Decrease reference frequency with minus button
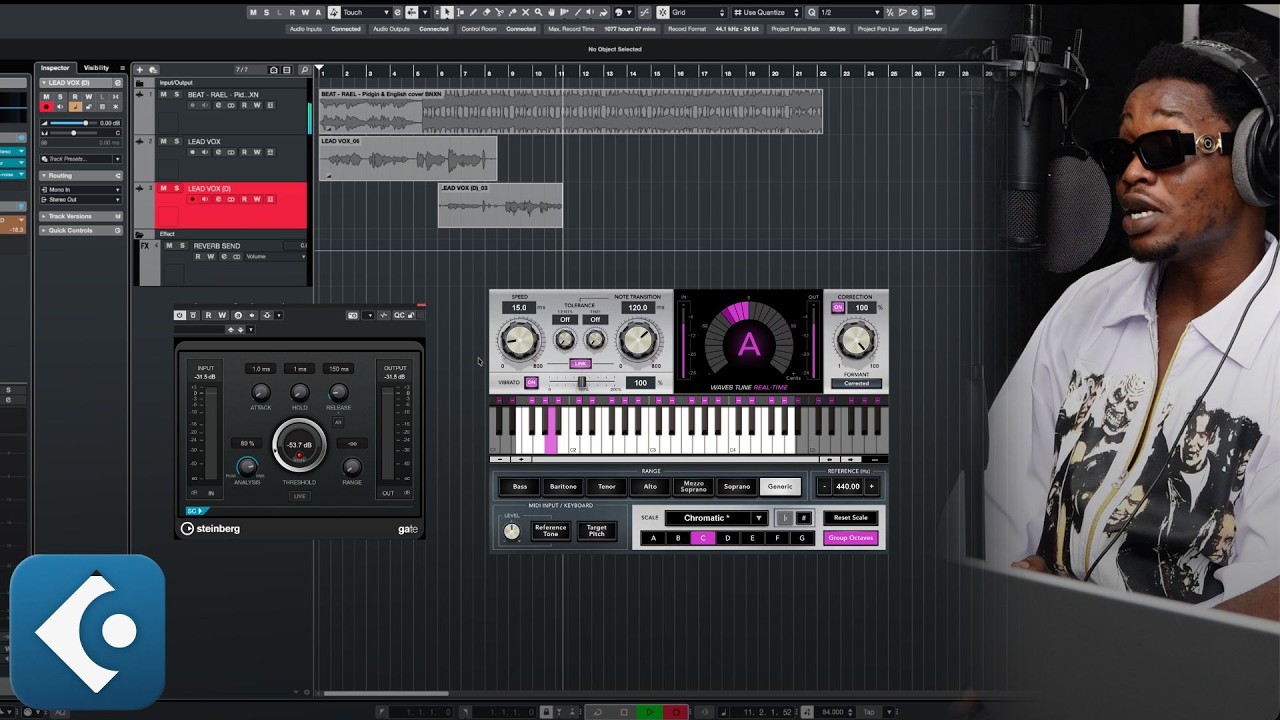 click(824, 486)
